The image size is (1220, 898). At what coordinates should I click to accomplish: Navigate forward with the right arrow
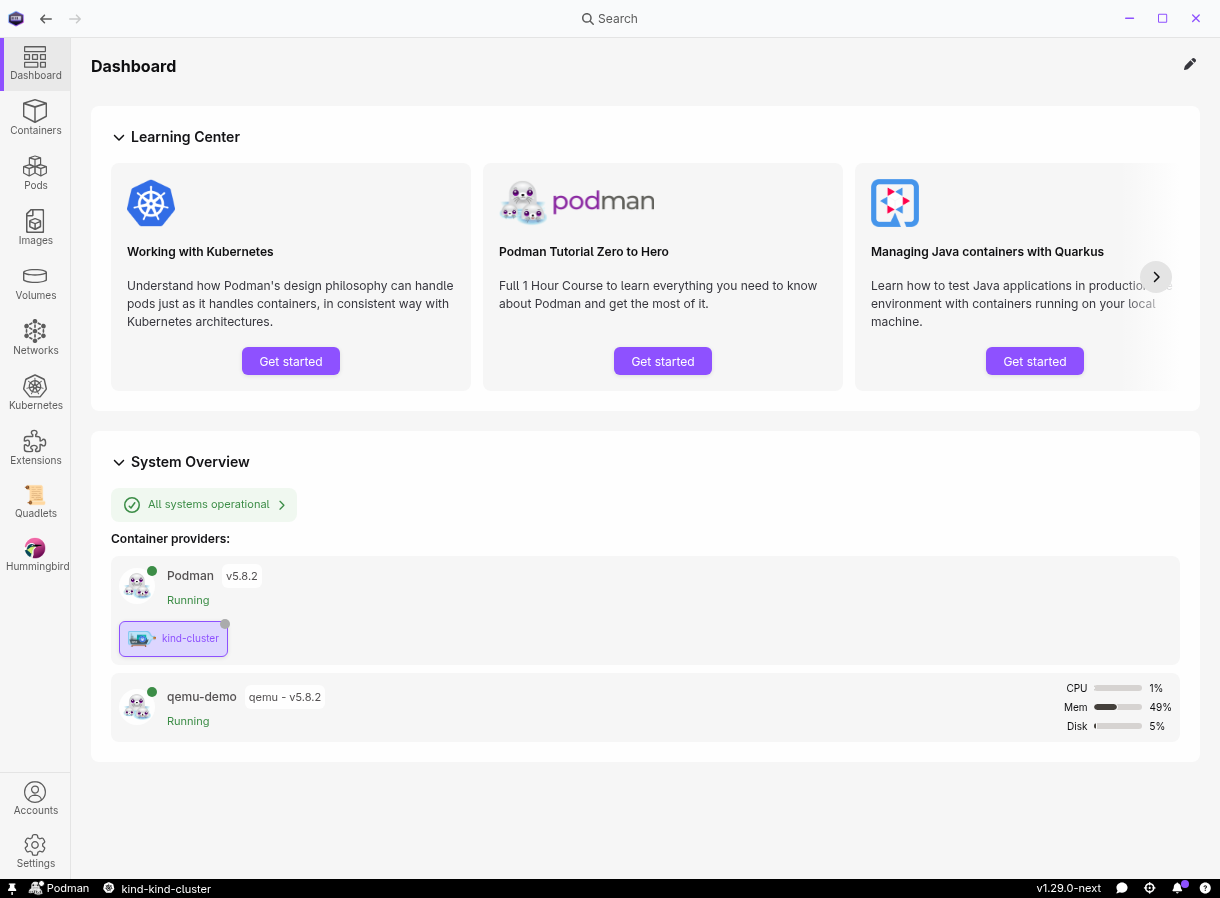76,18
